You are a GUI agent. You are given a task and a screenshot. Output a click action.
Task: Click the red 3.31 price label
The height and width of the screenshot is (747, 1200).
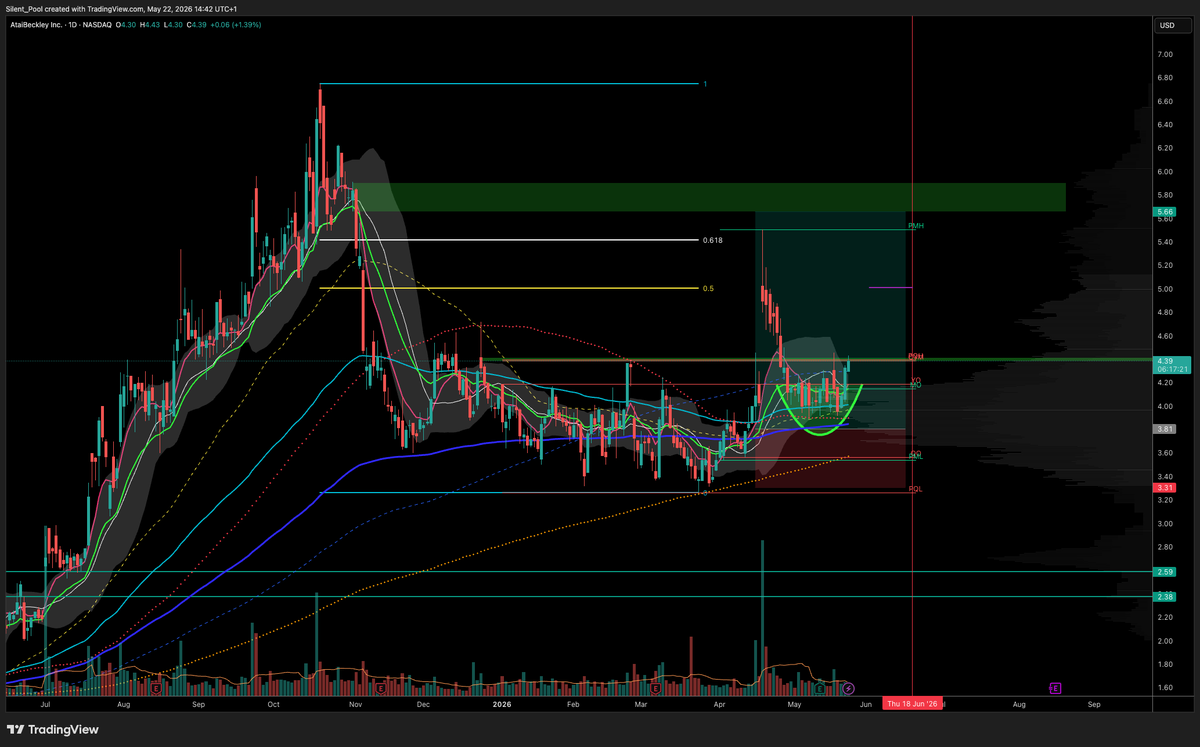(x=1166, y=487)
